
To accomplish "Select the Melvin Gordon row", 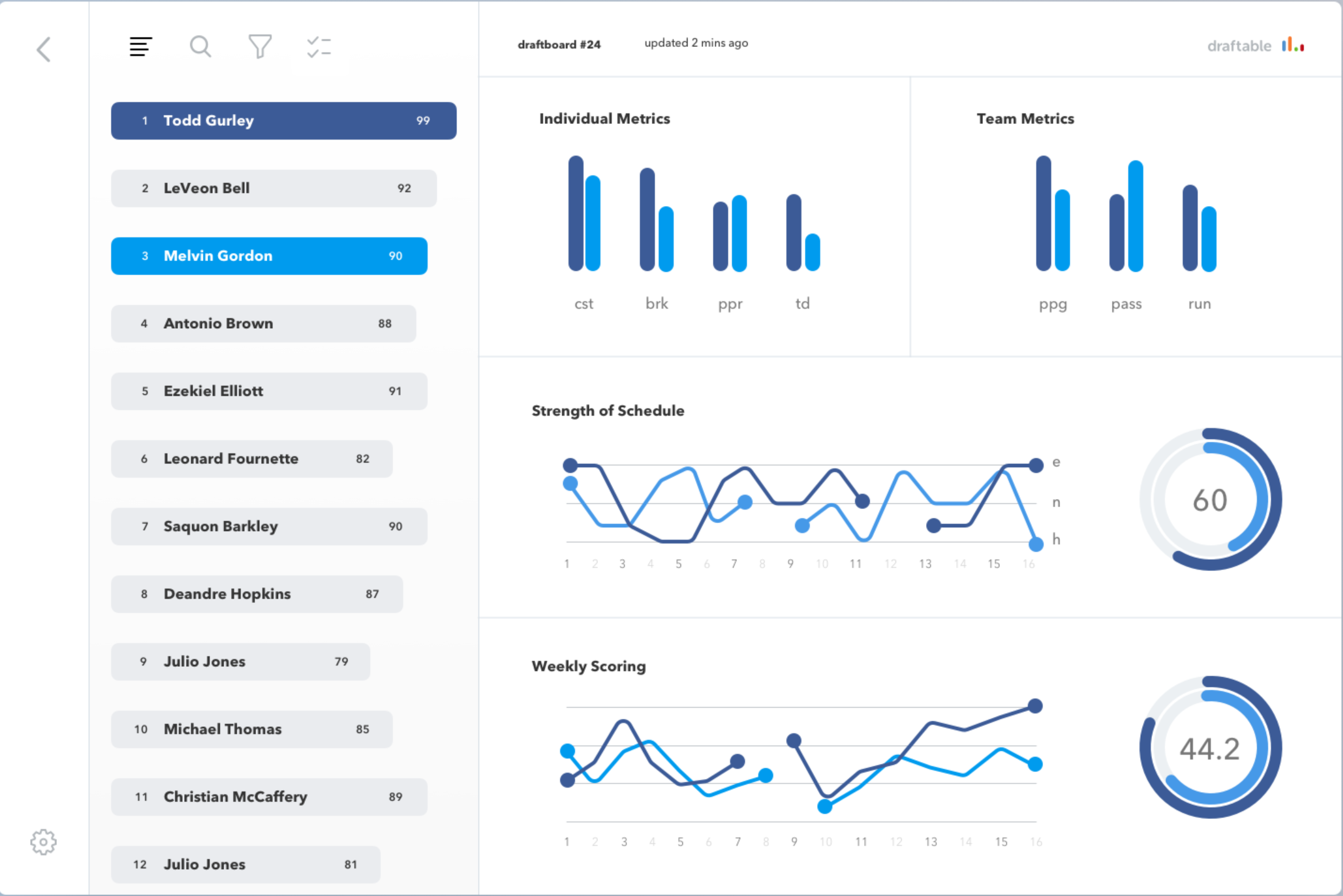I will coord(269,256).
